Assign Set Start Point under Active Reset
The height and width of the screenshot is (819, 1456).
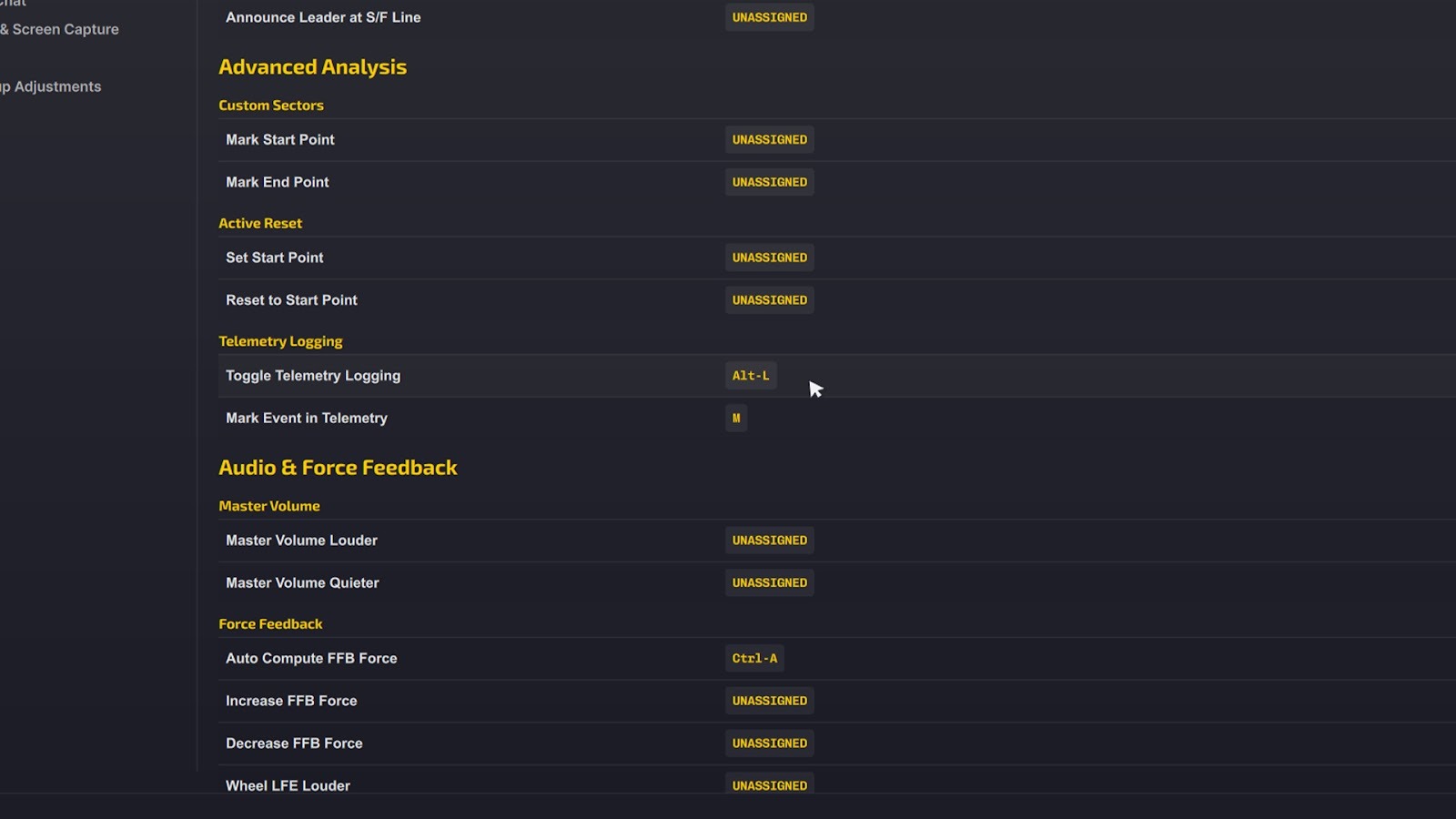click(769, 258)
